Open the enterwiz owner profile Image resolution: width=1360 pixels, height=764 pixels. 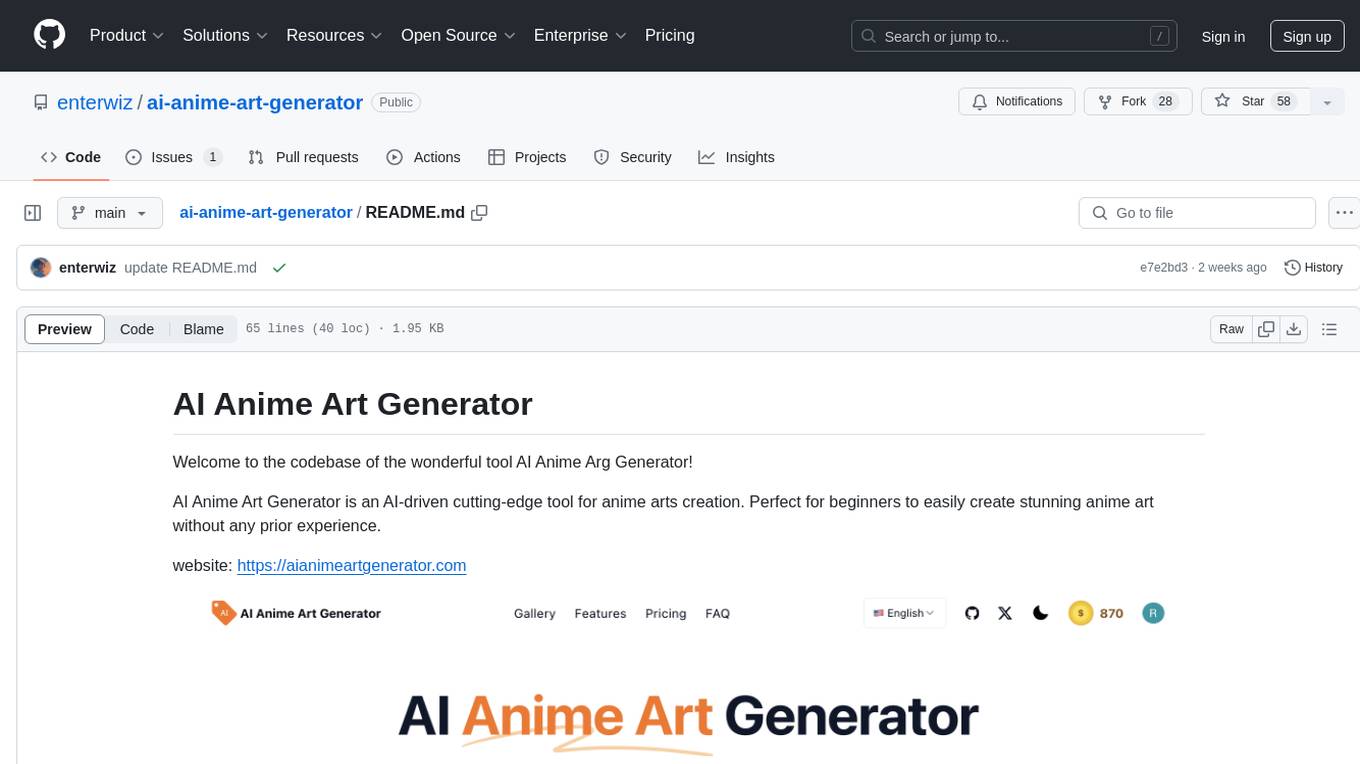click(95, 102)
